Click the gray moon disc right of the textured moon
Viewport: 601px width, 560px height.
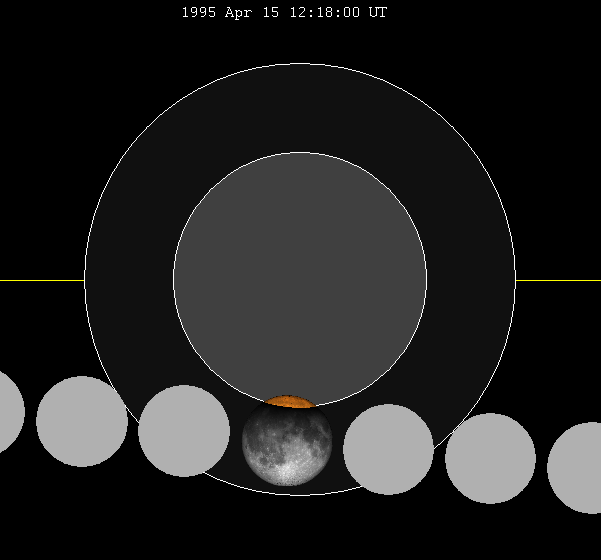pos(388,449)
